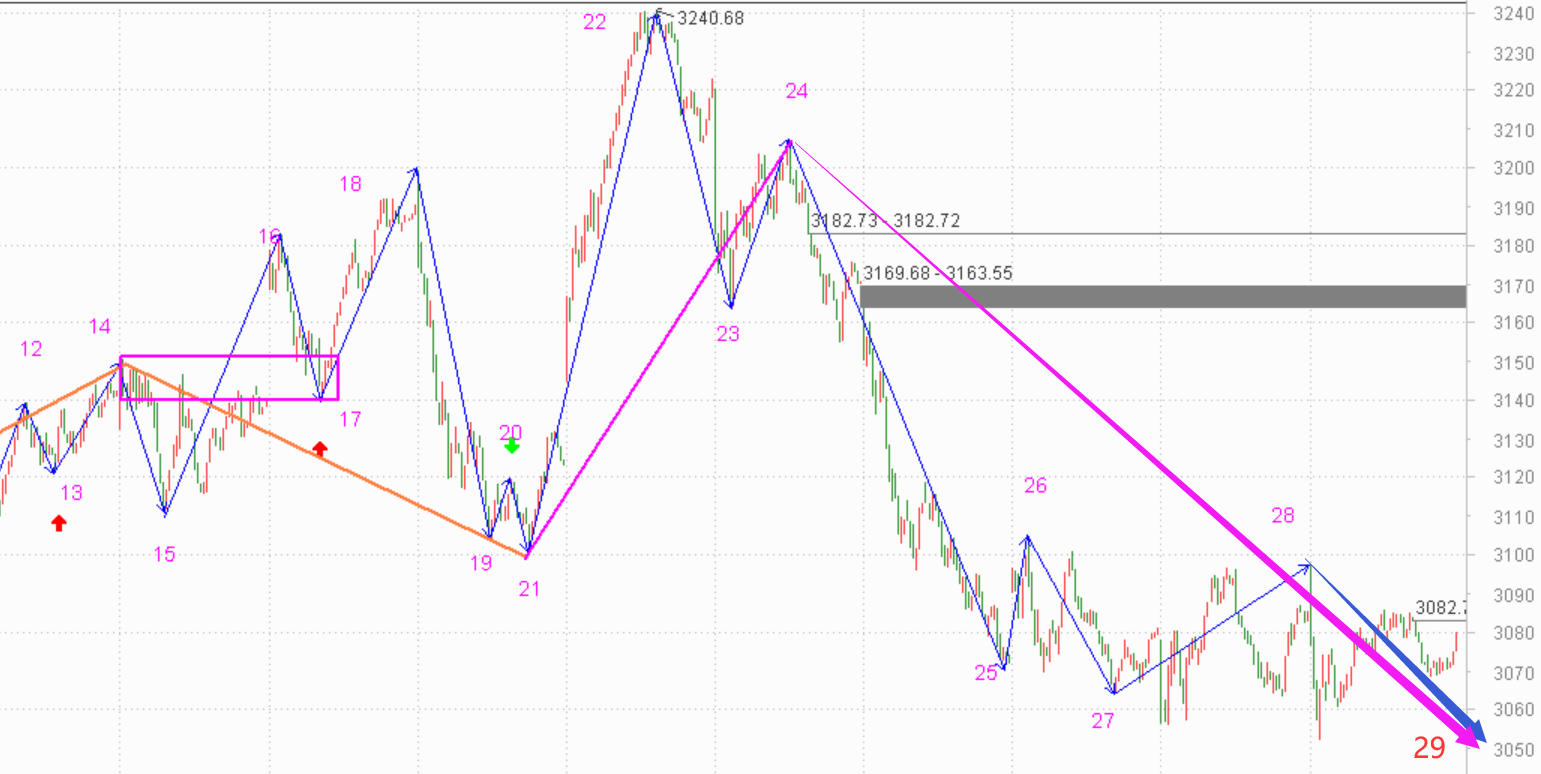Click the 3082.7 current price label

pyautogui.click(x=1440, y=608)
